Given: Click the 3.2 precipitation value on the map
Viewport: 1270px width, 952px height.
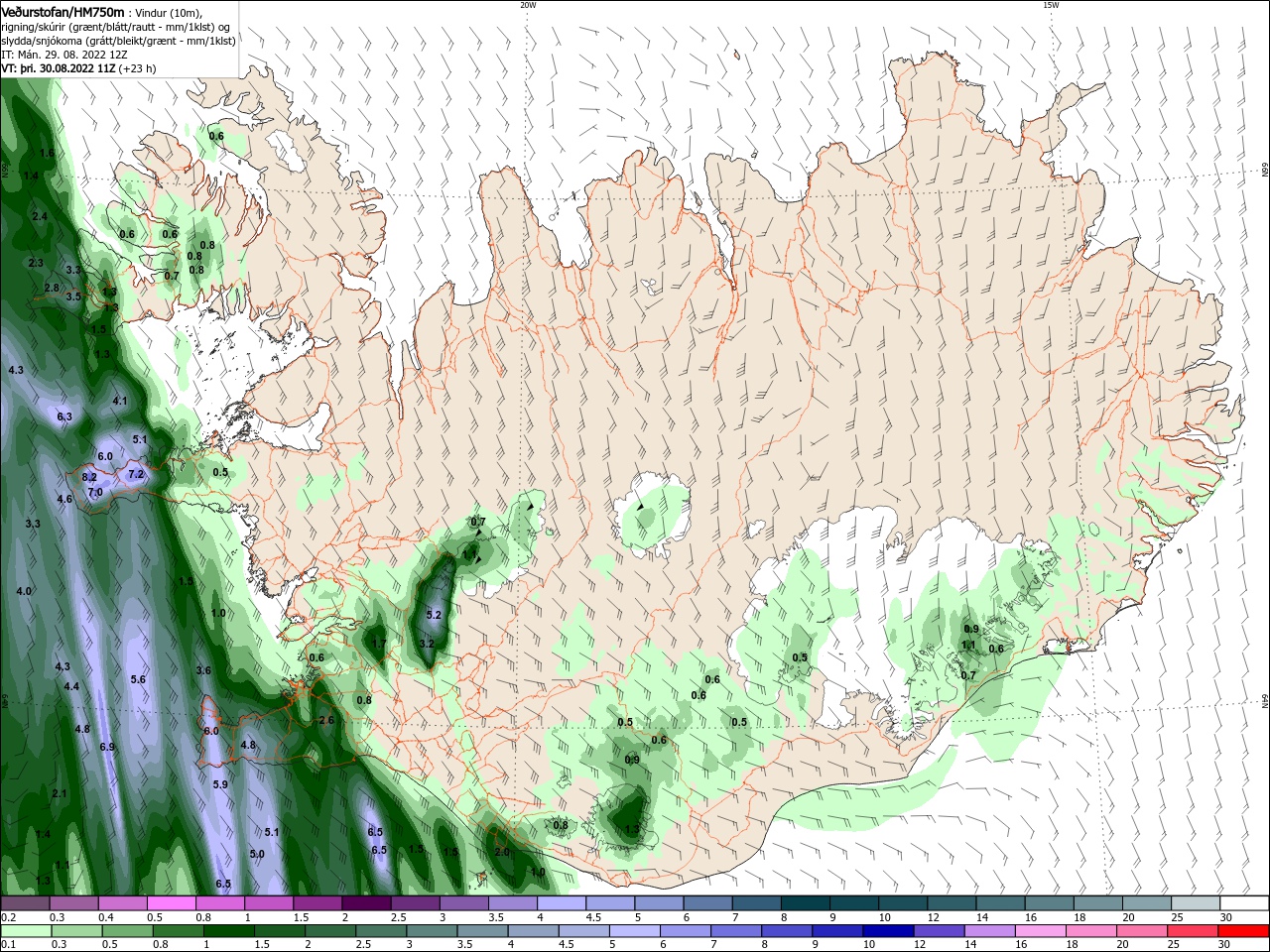Looking at the screenshot, I should (428, 644).
